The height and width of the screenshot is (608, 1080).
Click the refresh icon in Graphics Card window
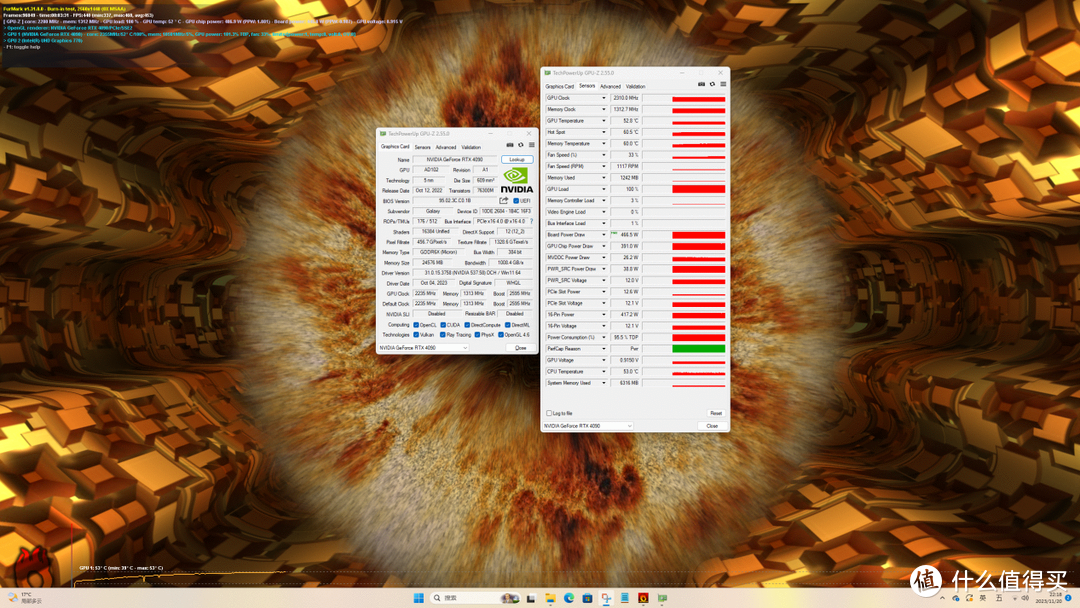click(521, 145)
